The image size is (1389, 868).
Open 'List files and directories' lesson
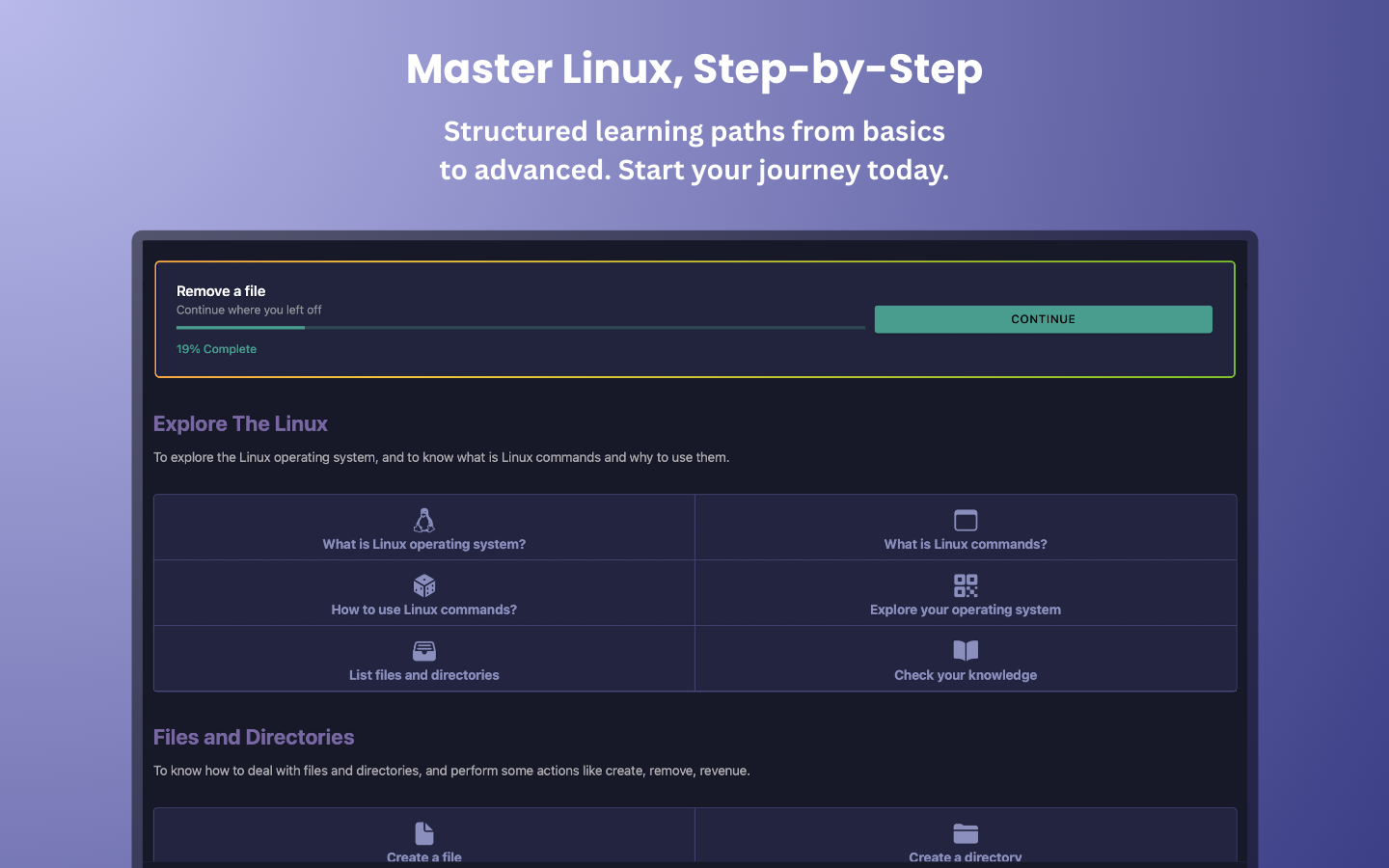(x=424, y=659)
